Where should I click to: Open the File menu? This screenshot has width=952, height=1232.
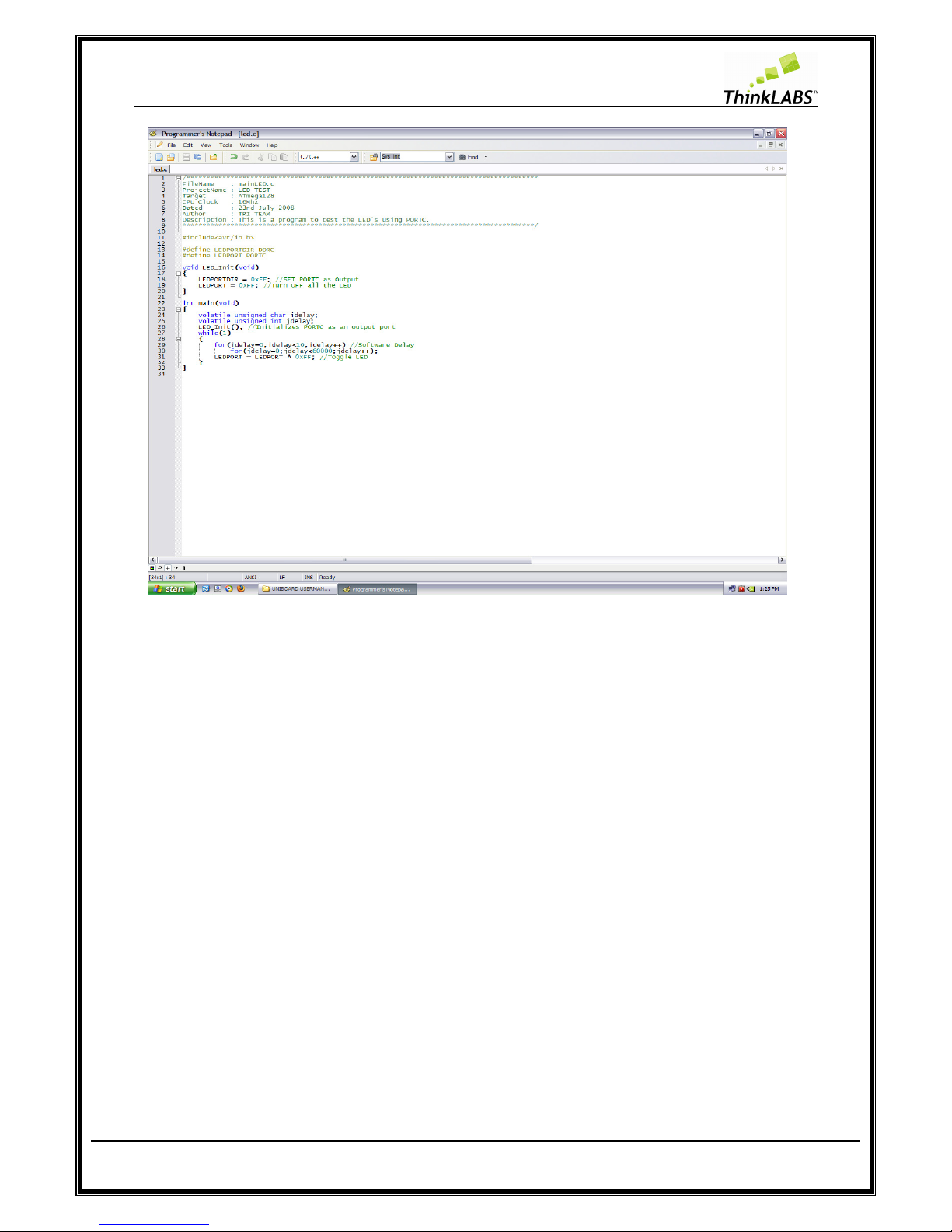tap(172, 145)
